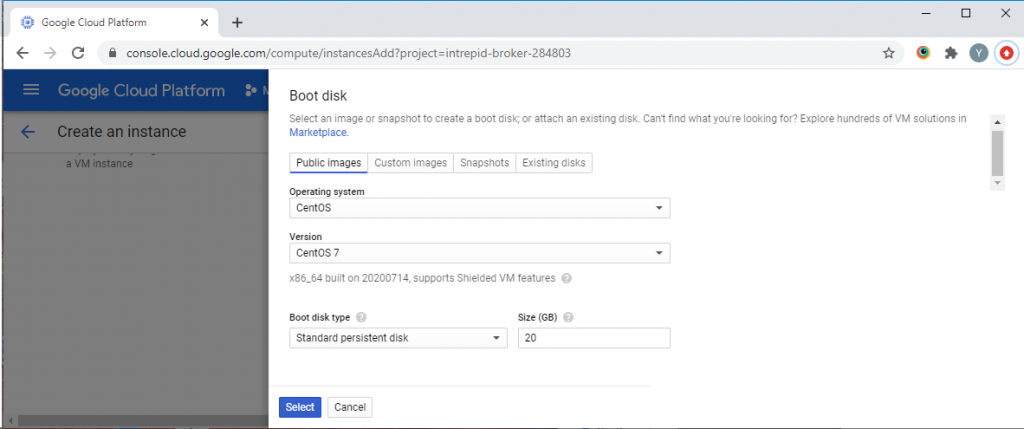Image resolution: width=1024 pixels, height=429 pixels.
Task: Show help for Shielded VM features
Action: (x=566, y=279)
